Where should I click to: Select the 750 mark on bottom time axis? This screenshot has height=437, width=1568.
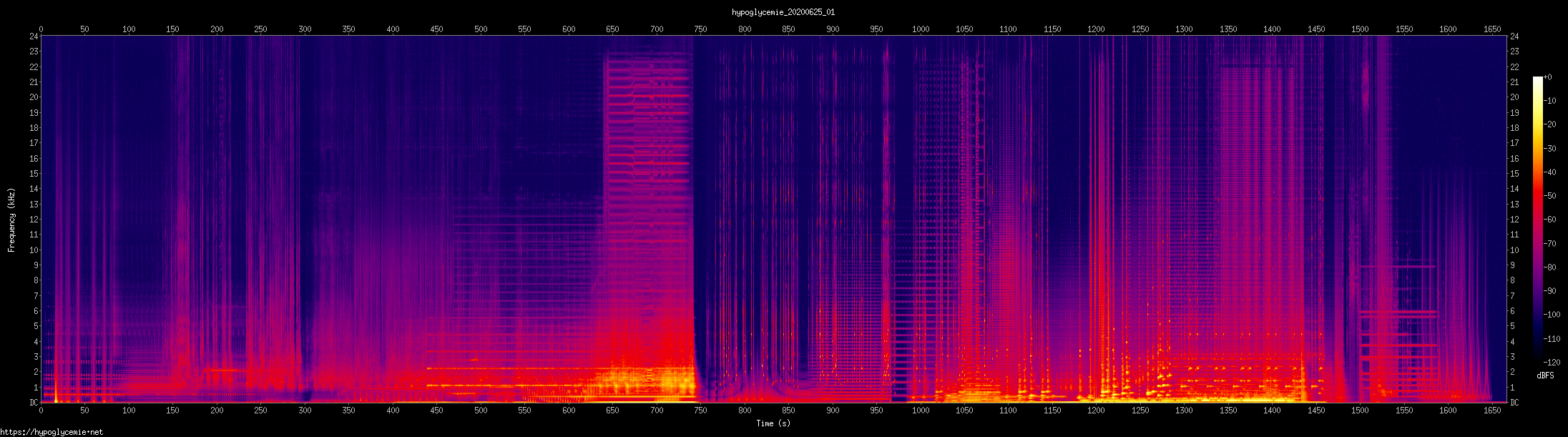(x=700, y=410)
